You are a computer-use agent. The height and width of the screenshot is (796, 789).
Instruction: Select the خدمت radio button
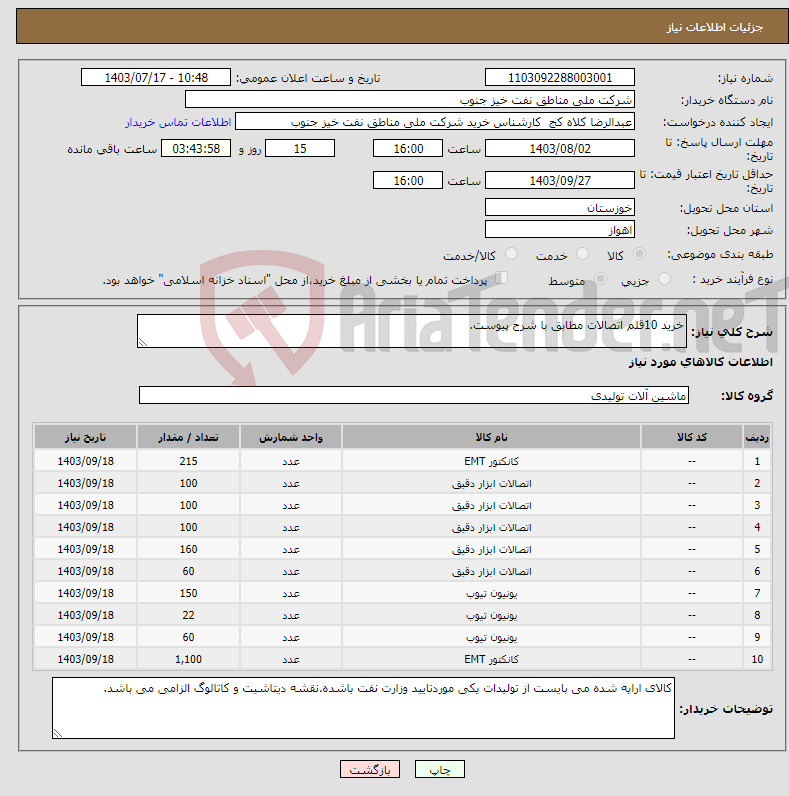tap(582, 254)
